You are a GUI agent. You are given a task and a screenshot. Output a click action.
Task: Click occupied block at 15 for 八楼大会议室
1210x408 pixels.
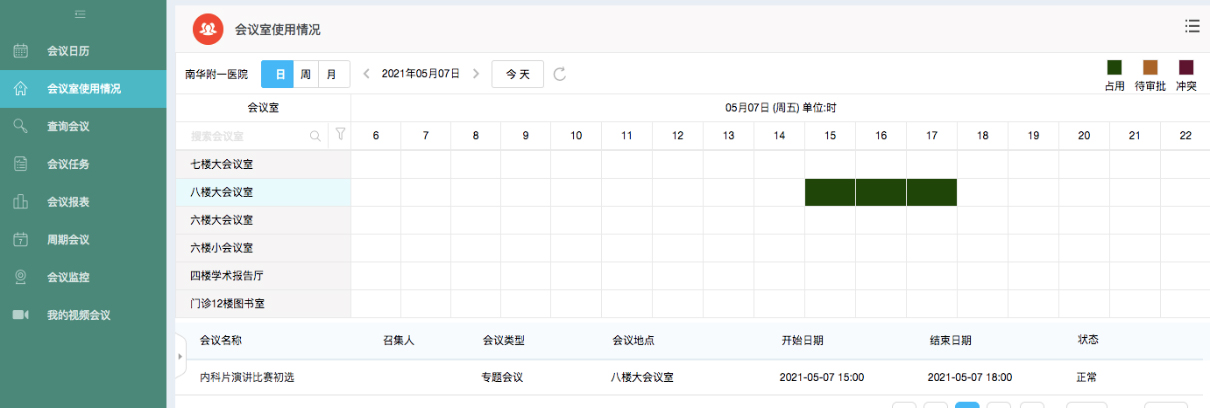[830, 192]
